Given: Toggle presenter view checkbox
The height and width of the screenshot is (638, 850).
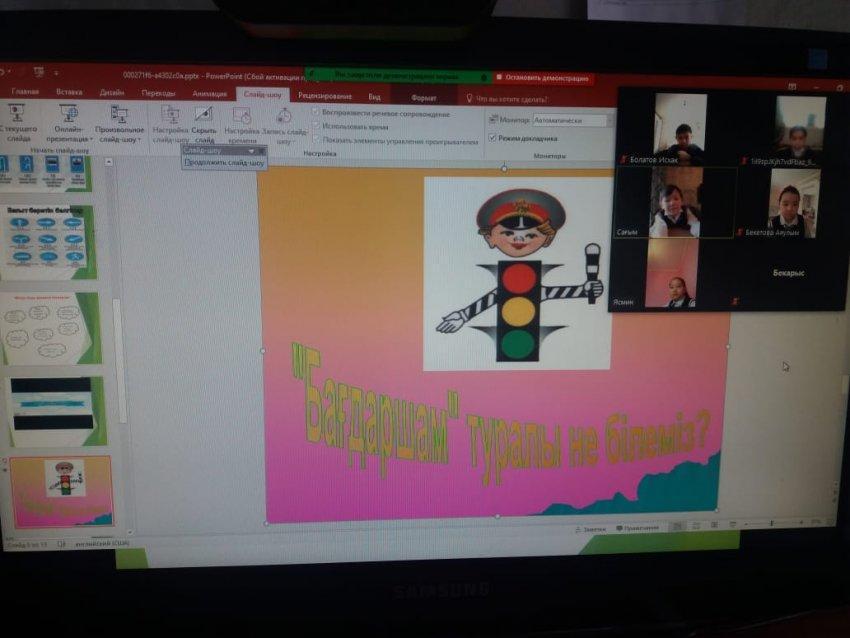Looking at the screenshot, I should [493, 138].
